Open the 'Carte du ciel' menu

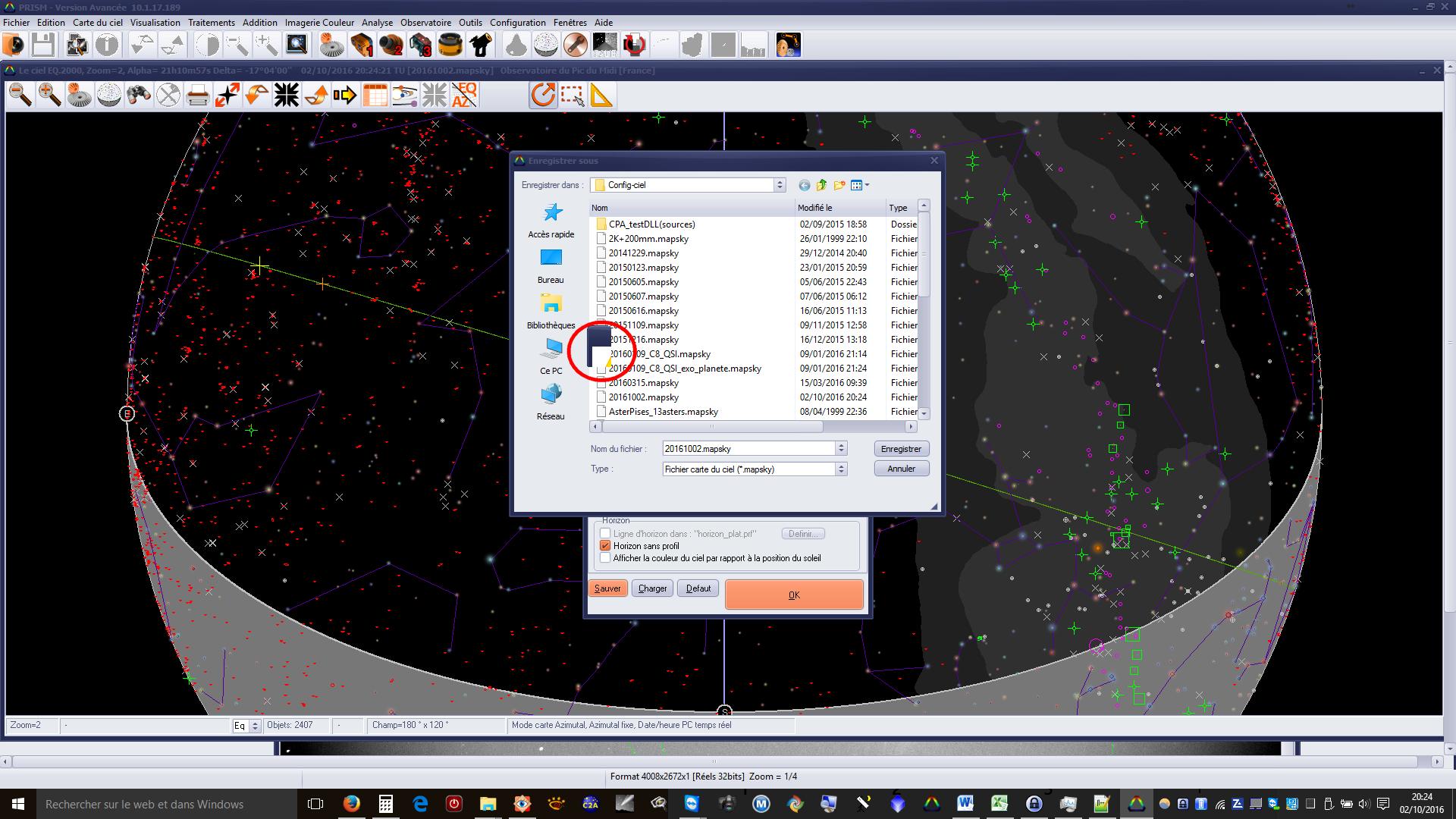(x=97, y=23)
